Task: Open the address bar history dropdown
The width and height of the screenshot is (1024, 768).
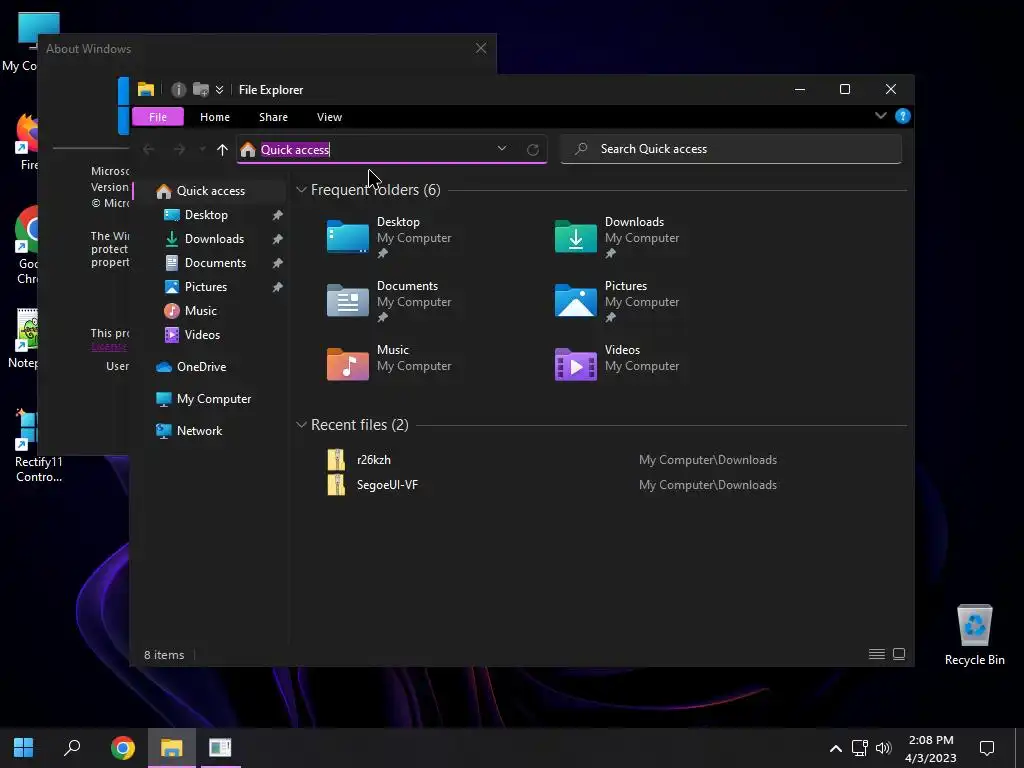Action: (x=502, y=149)
